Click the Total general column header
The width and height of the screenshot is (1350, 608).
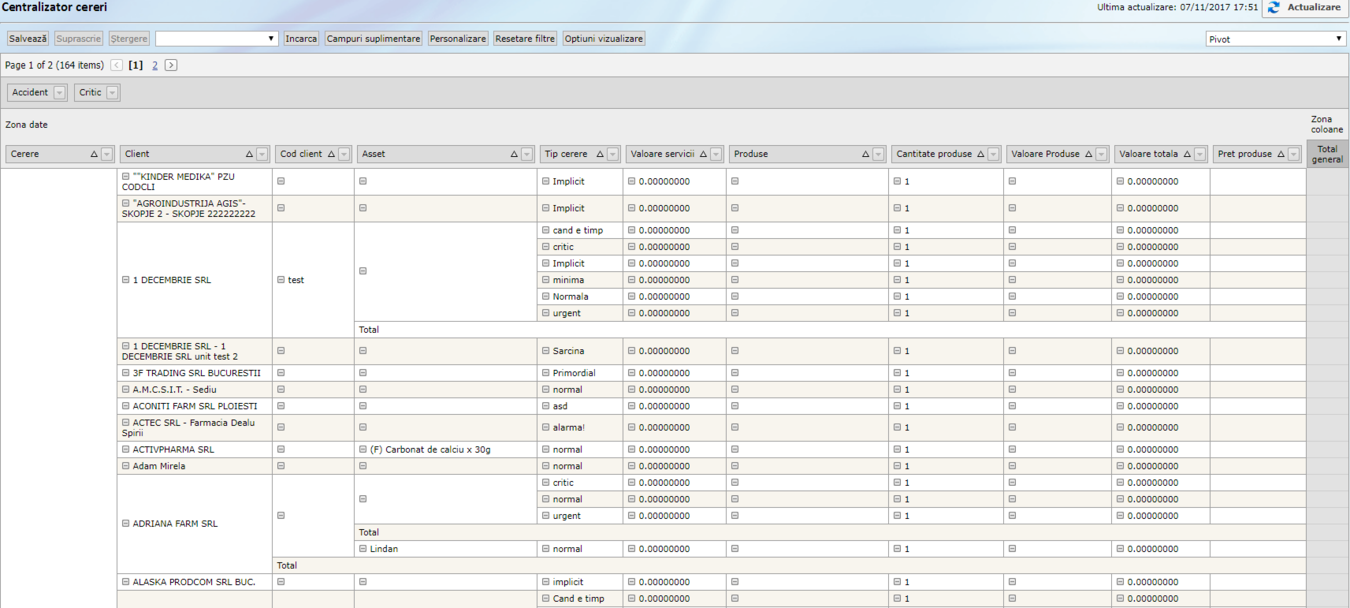pos(1327,154)
